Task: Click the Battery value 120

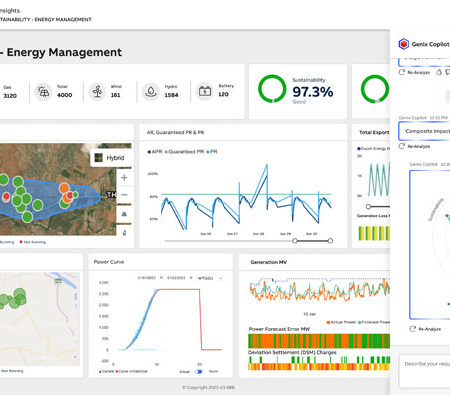Action: 223,94
